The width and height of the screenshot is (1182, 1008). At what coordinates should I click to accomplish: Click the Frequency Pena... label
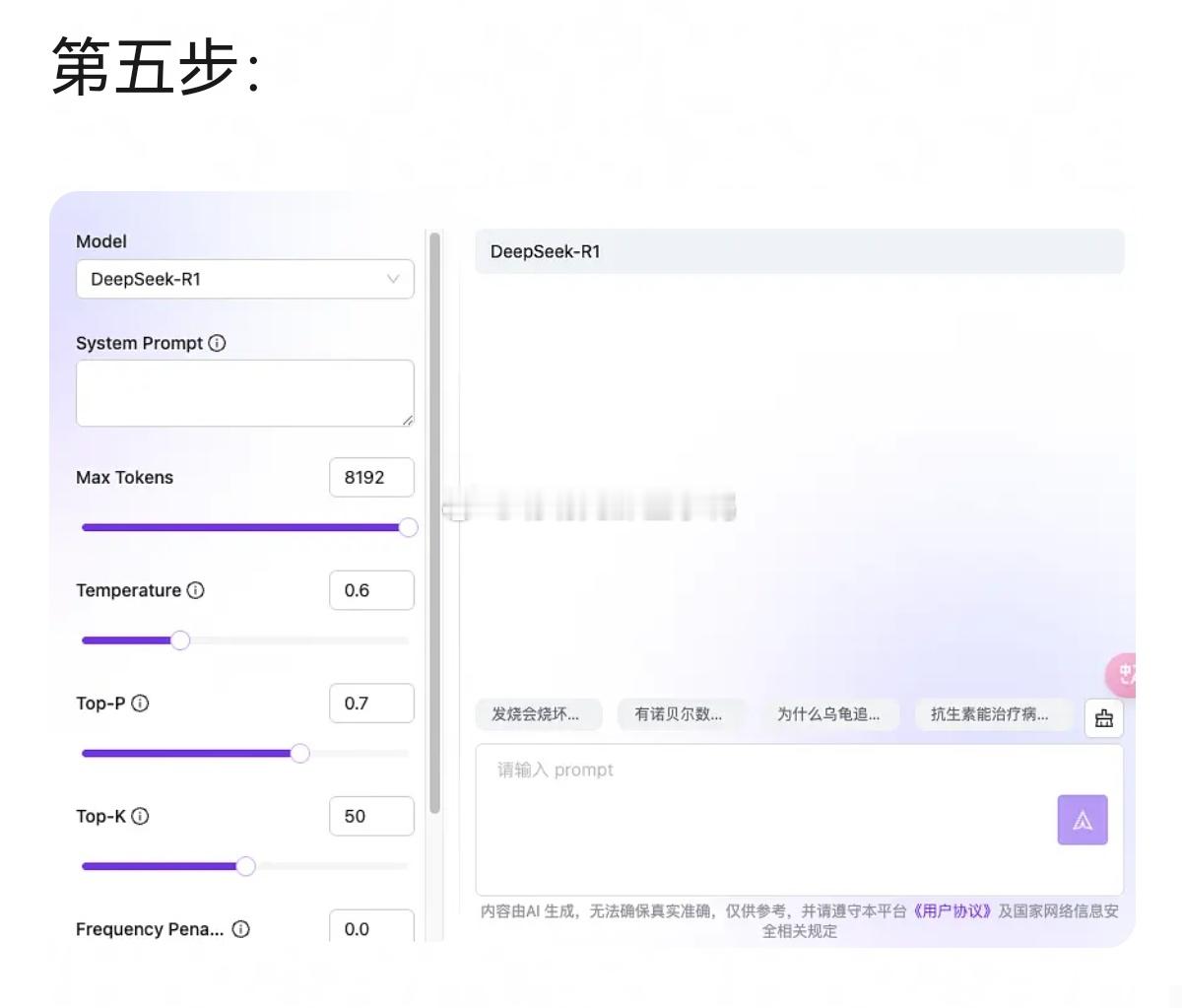point(150,929)
